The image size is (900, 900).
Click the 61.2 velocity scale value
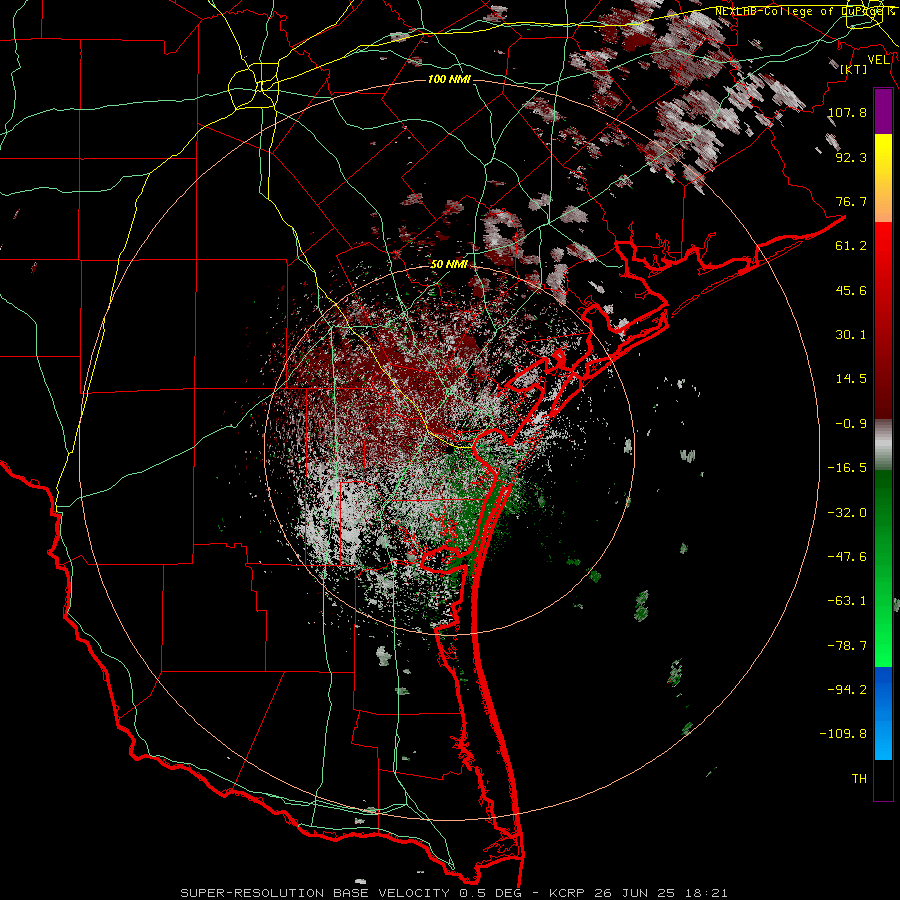point(851,246)
